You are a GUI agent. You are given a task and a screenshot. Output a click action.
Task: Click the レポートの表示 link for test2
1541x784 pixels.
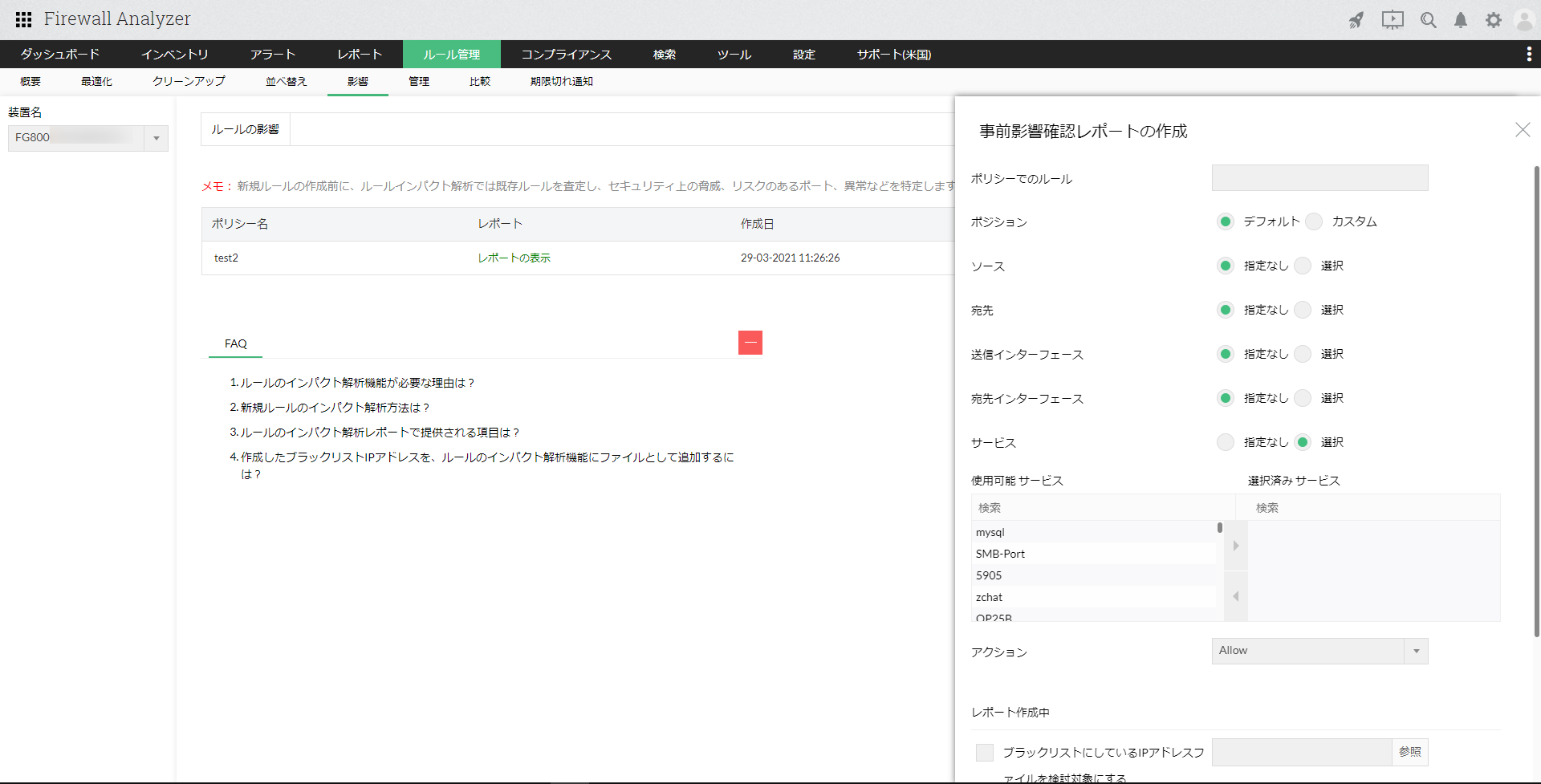(514, 258)
